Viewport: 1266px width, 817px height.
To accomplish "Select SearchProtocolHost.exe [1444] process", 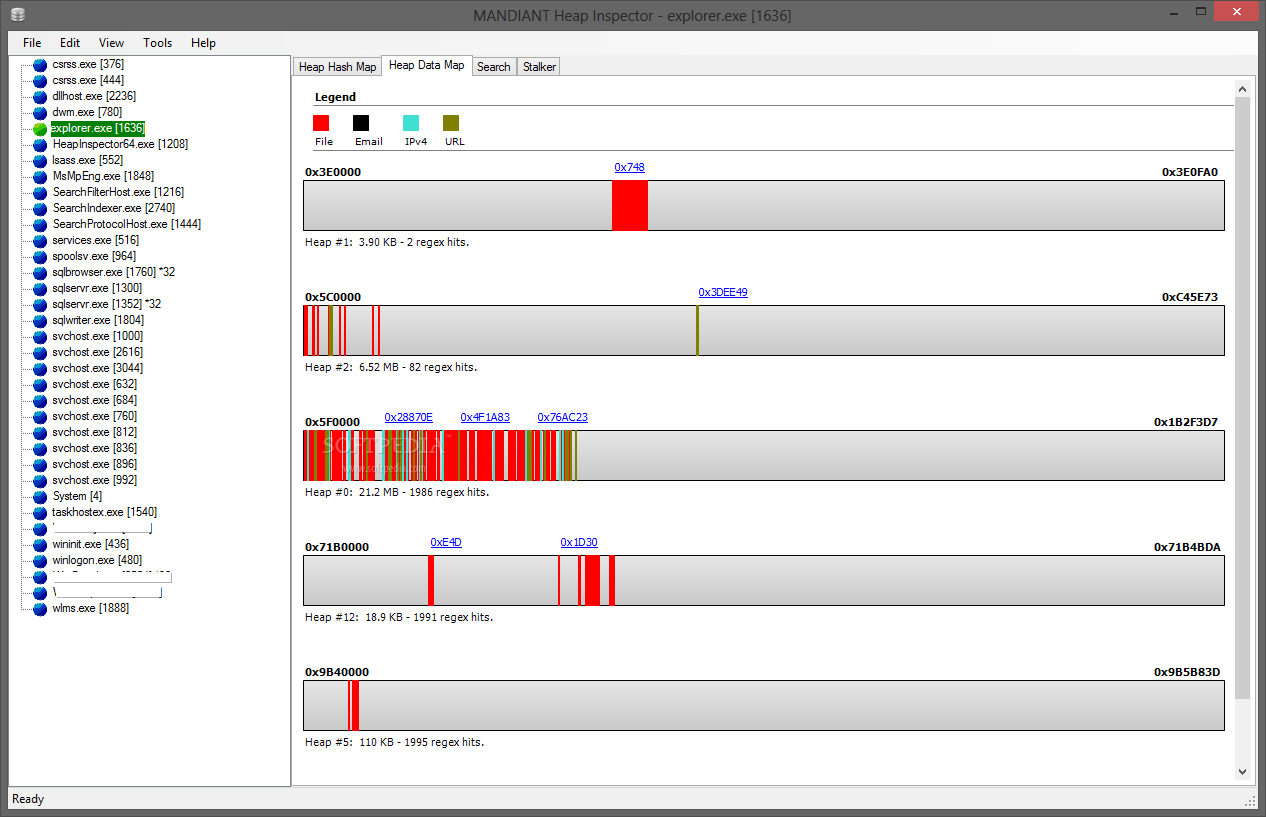I will tap(127, 224).
